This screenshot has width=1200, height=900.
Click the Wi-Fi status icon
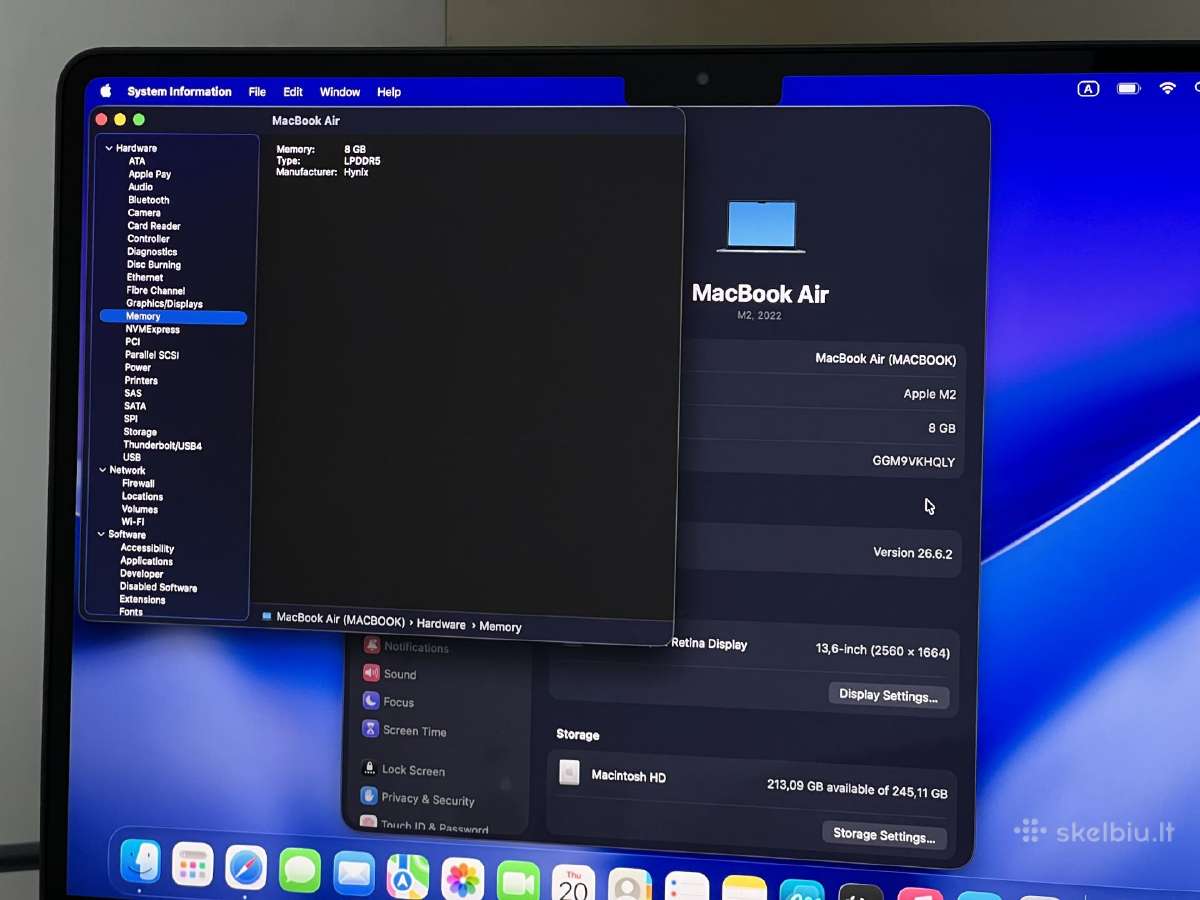click(x=1167, y=88)
